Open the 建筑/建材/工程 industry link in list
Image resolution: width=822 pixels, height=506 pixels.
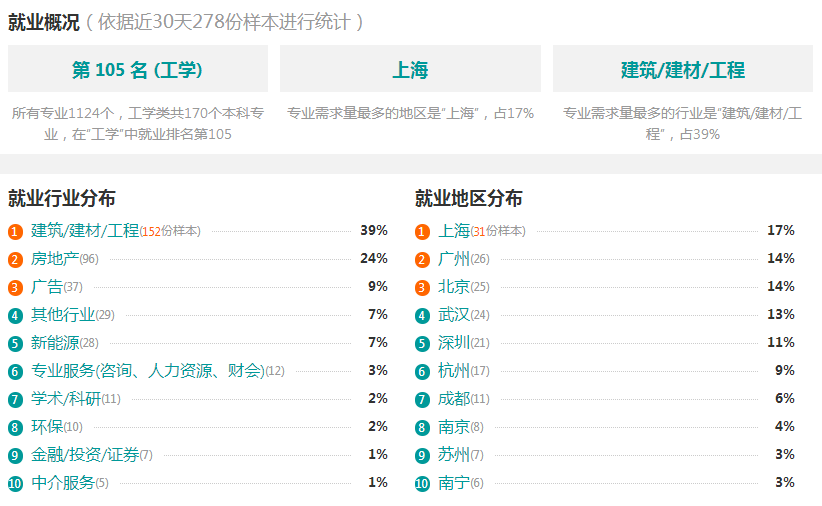[85, 231]
